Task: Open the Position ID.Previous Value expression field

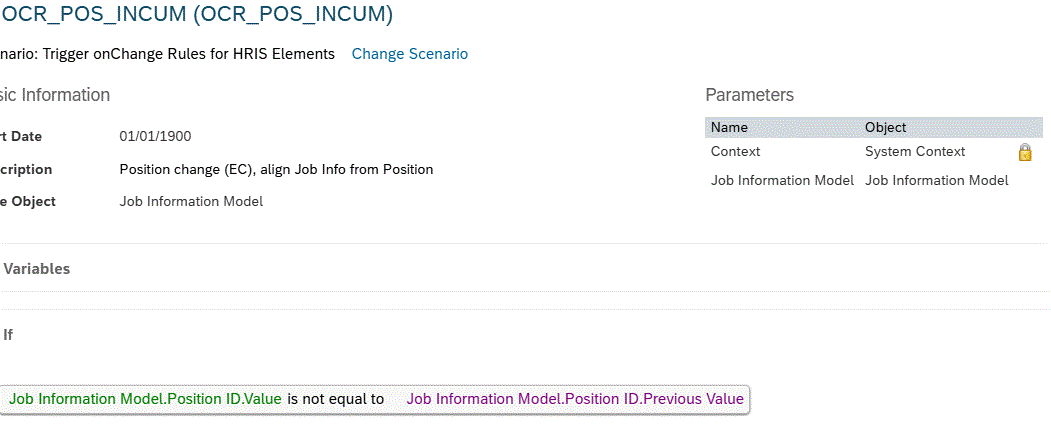Action: [x=575, y=399]
